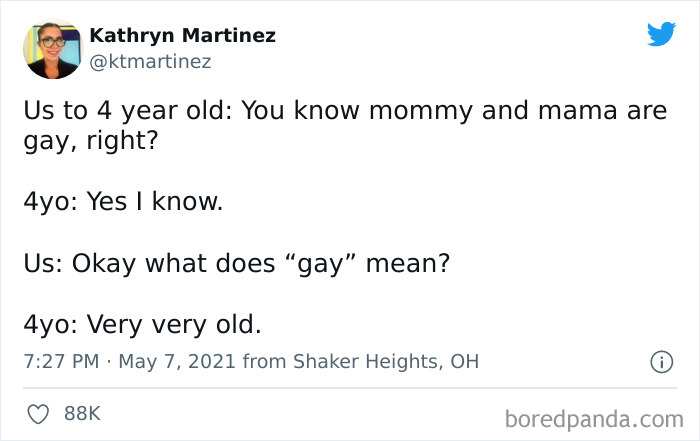Open the @ktmartinez handle link
This screenshot has height=441, width=700.
150,62
